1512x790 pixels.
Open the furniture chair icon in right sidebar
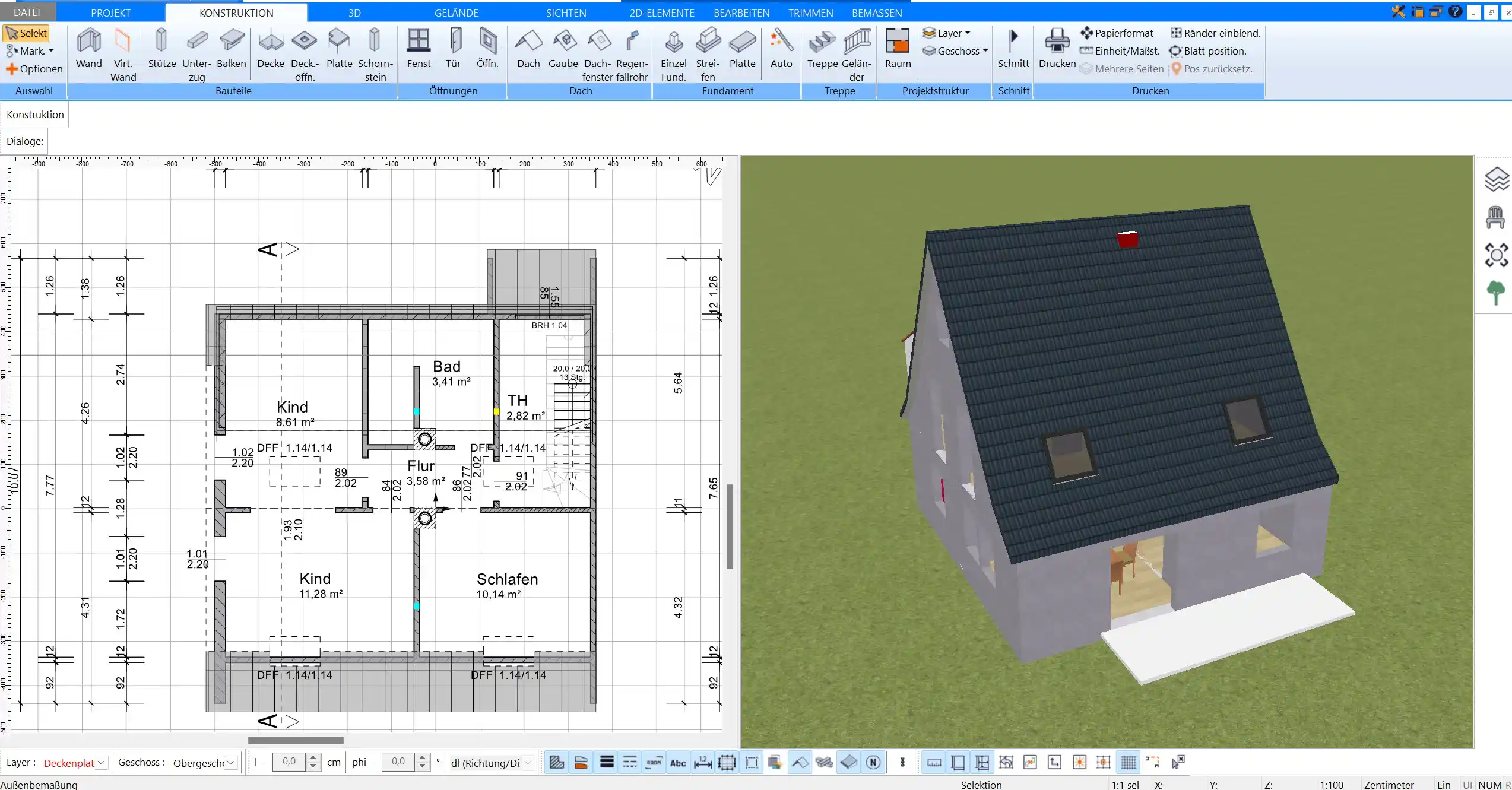point(1495,217)
